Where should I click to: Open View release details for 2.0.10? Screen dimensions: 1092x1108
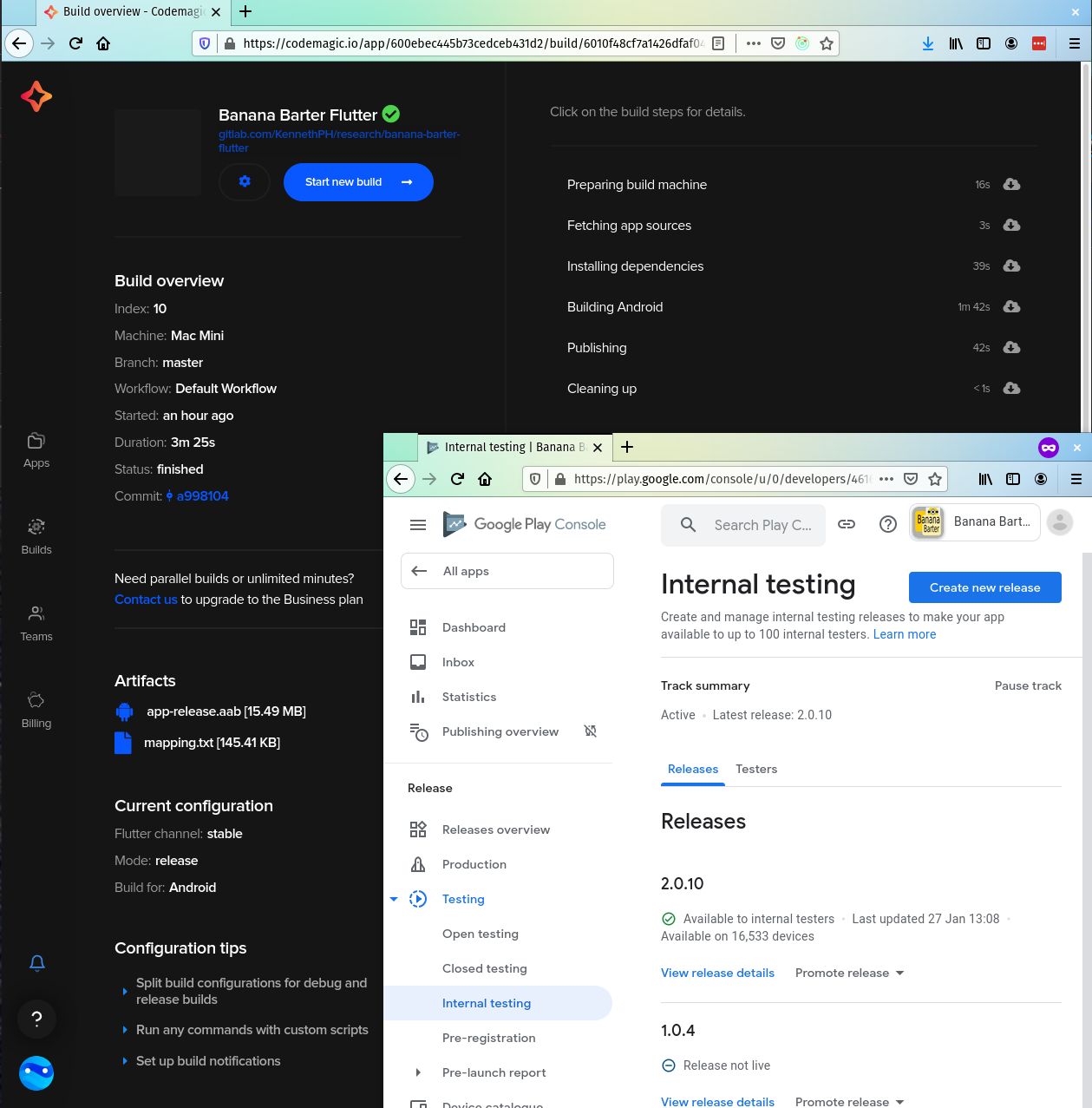(717, 973)
